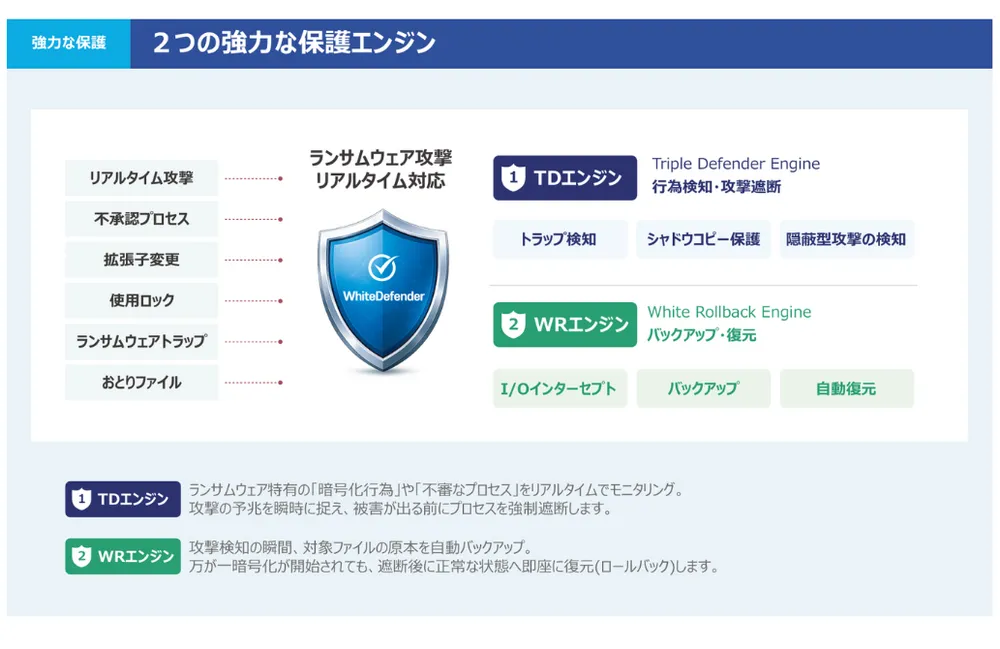Image resolution: width=1000 pixels, height=649 pixels.
Task: Click the リアルタイム攻撃 box
Action: pyautogui.click(x=142, y=178)
